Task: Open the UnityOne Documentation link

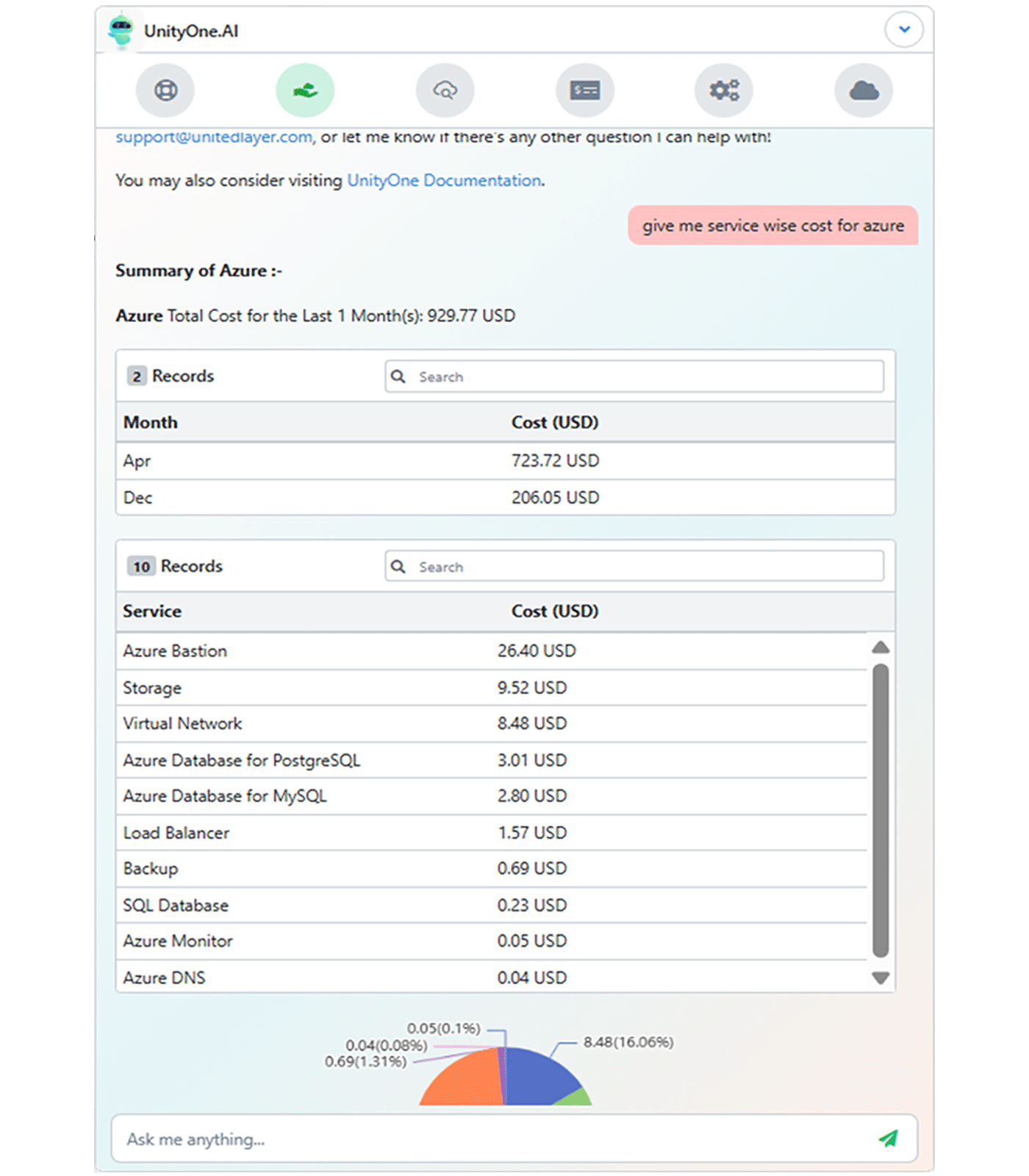Action: pyautogui.click(x=444, y=181)
